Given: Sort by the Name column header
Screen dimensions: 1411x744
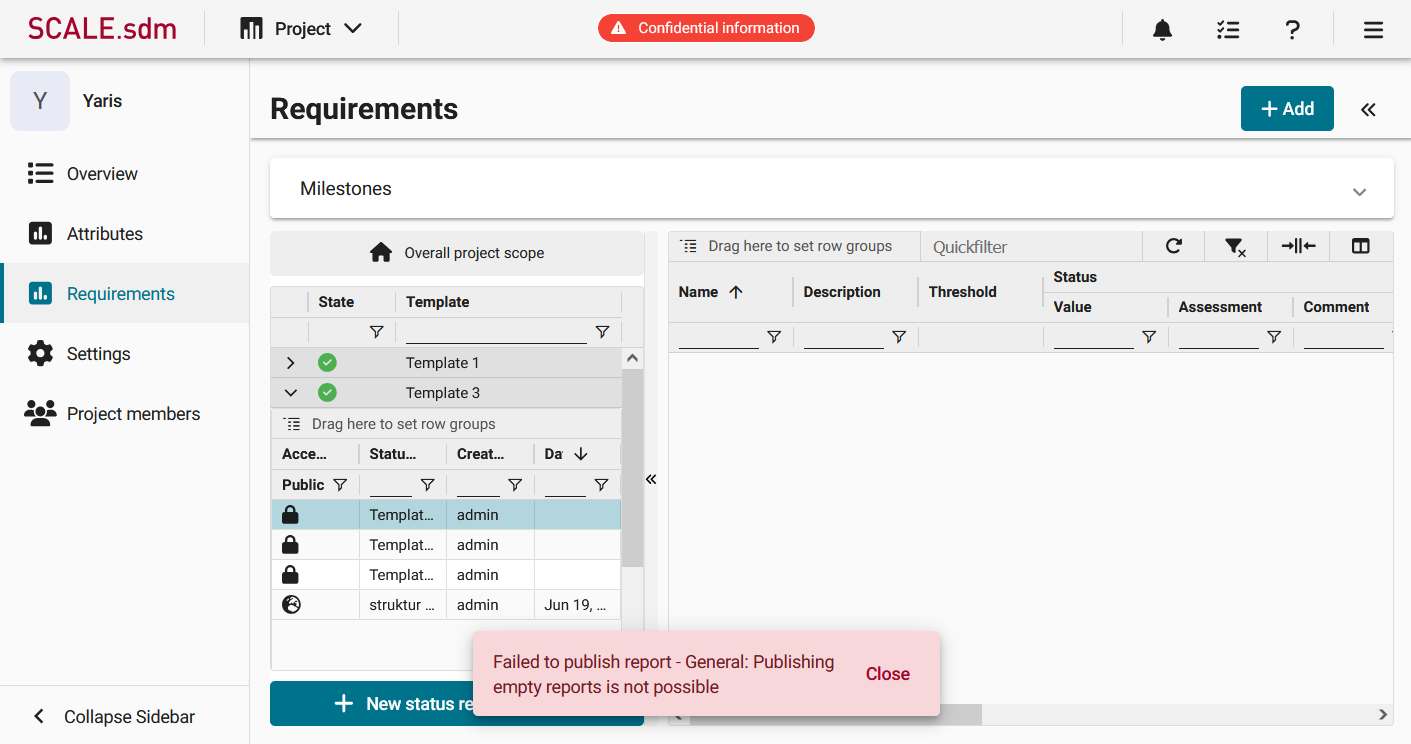Looking at the screenshot, I should pos(710,292).
